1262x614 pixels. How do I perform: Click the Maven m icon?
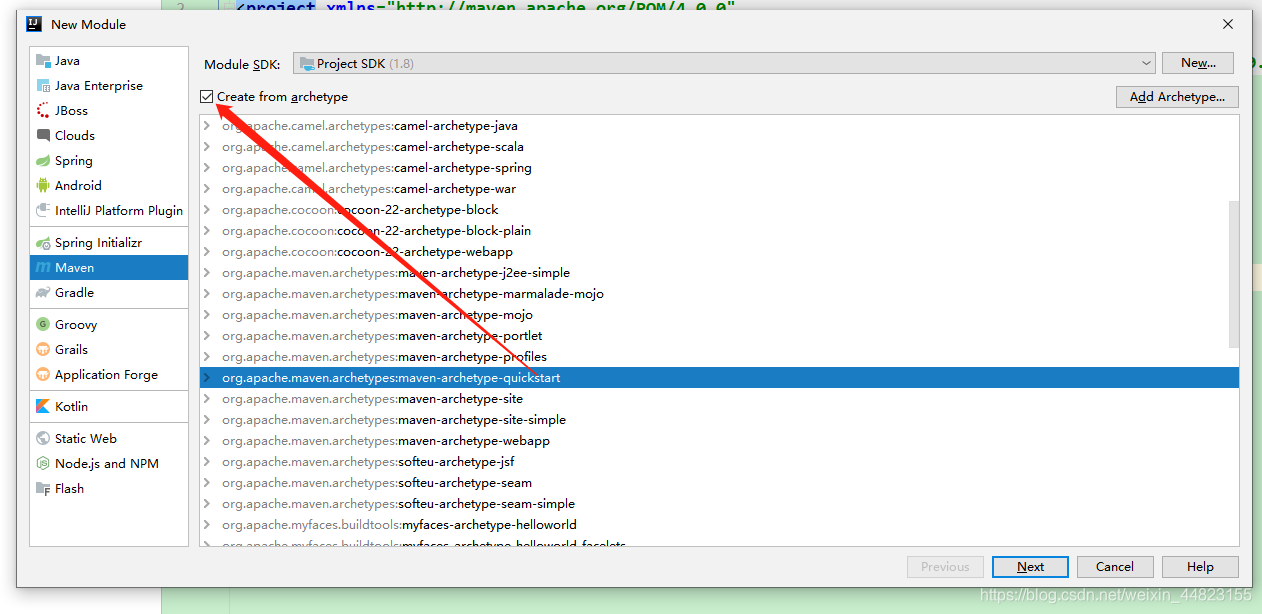pyautogui.click(x=43, y=267)
